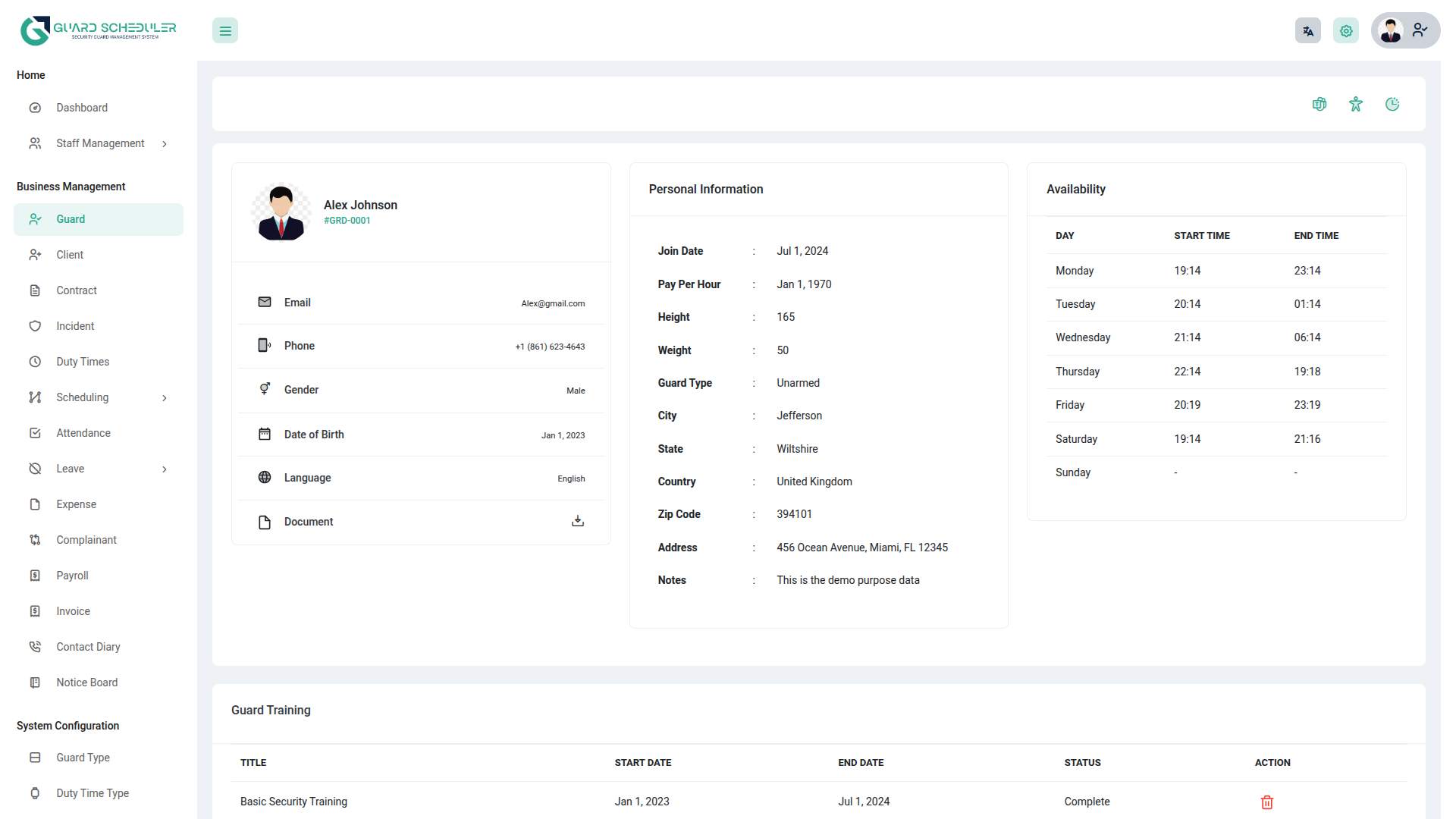
Task: Go to Dashboard in sidebar
Action: [82, 108]
